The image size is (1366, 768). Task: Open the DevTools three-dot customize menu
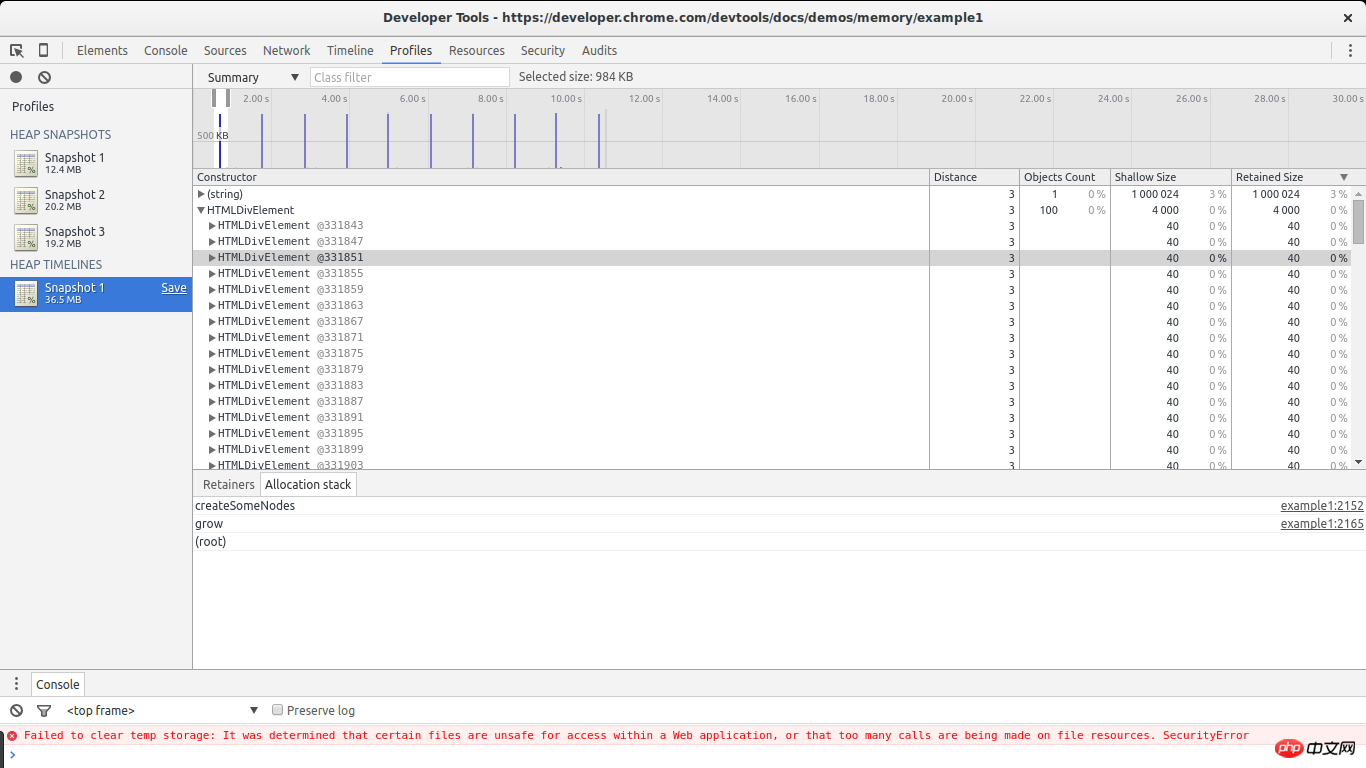[1349, 50]
